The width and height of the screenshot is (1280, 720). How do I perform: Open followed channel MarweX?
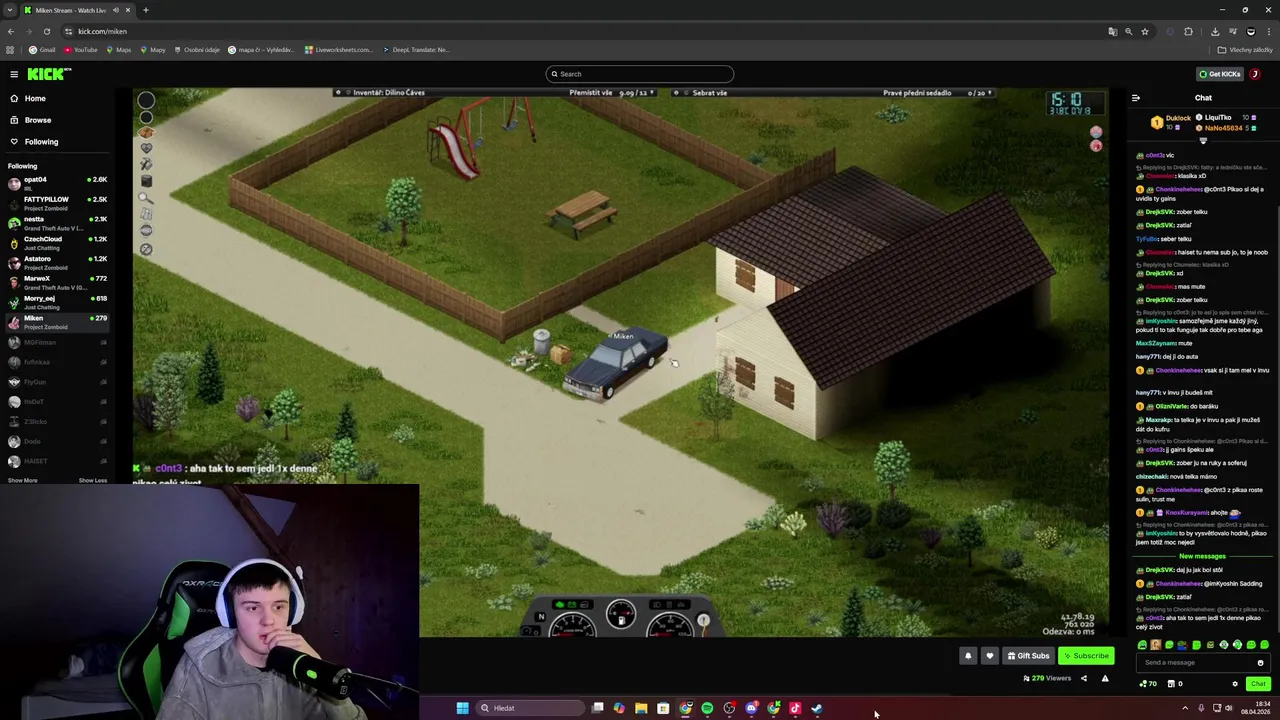pyautogui.click(x=57, y=282)
